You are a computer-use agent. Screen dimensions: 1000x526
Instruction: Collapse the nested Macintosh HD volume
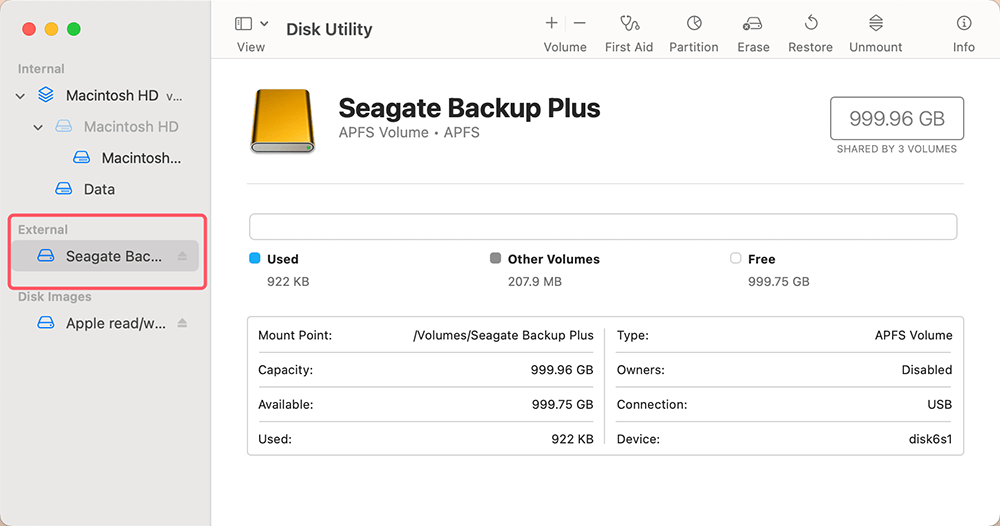pyautogui.click(x=39, y=127)
